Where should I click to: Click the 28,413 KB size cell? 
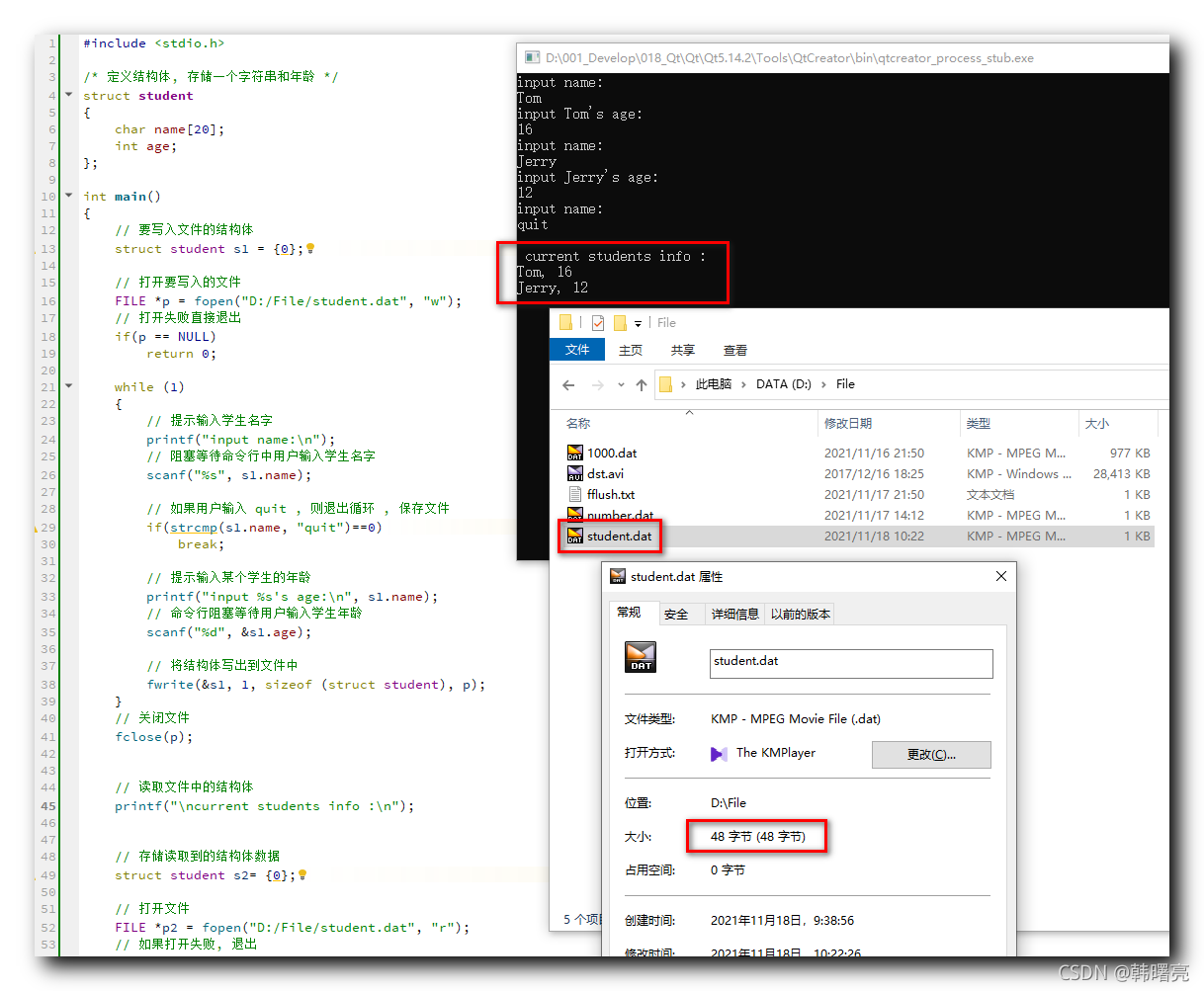point(1121,473)
